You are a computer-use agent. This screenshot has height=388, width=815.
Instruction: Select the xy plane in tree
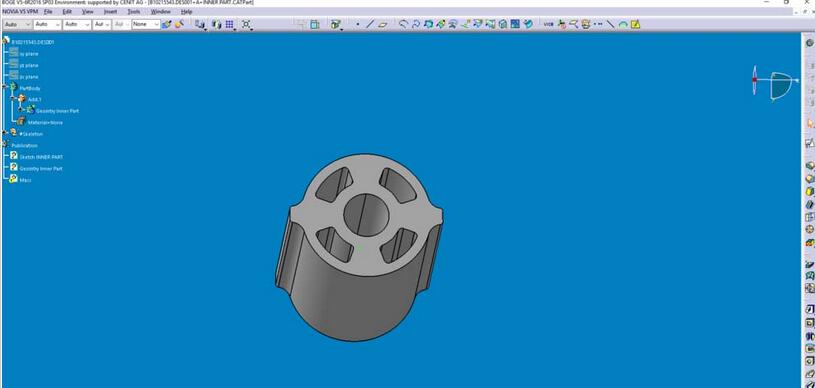click(x=29, y=54)
